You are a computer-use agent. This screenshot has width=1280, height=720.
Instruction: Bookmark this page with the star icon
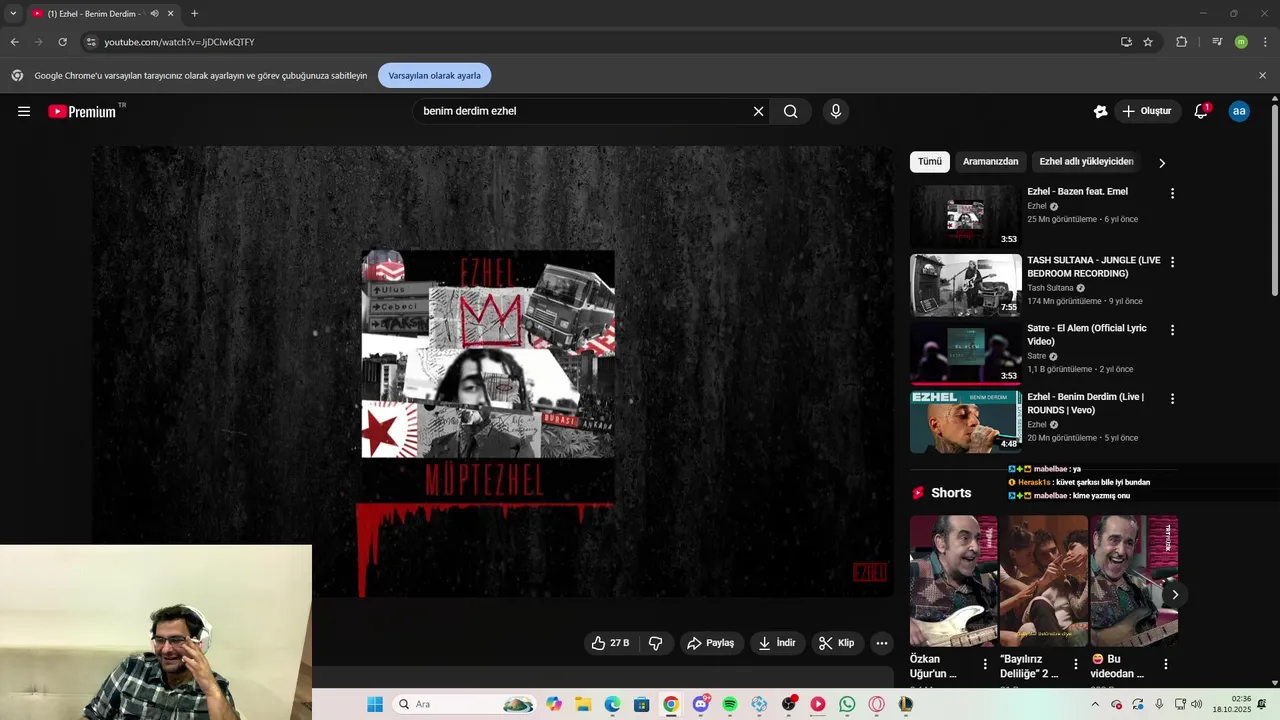pos(1148,42)
